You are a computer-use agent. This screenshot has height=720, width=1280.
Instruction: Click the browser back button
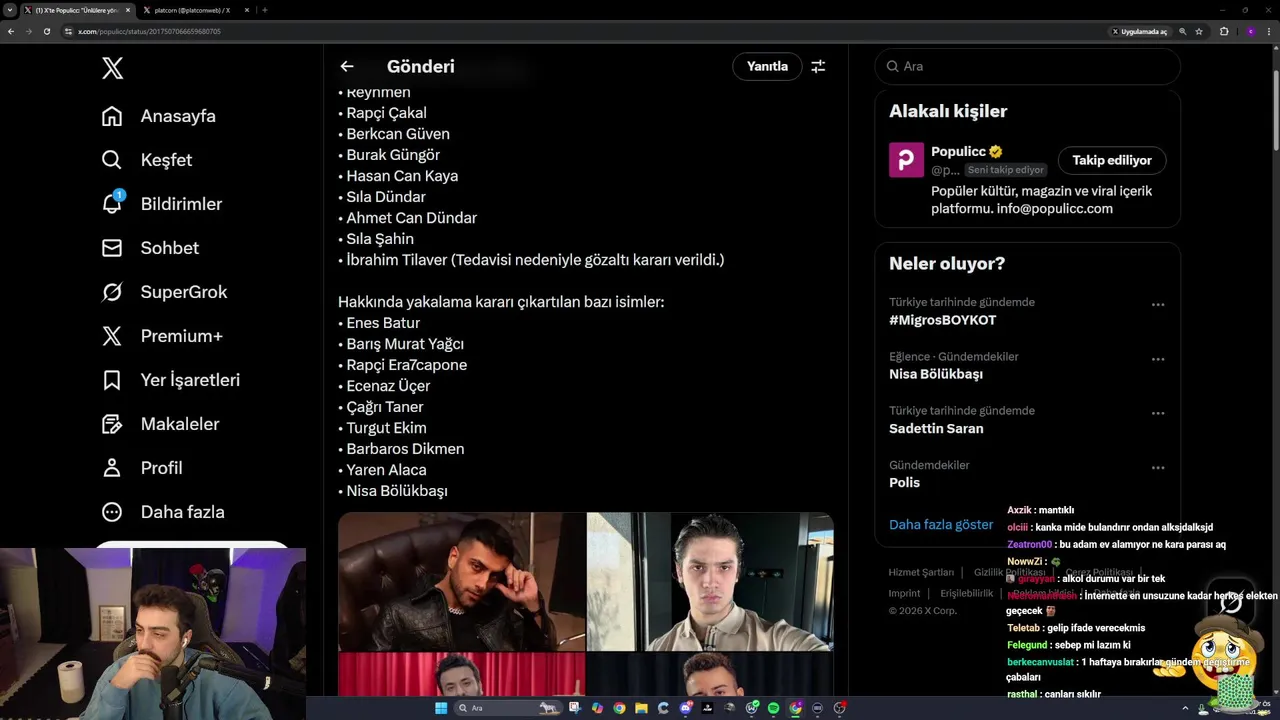tap(11, 31)
